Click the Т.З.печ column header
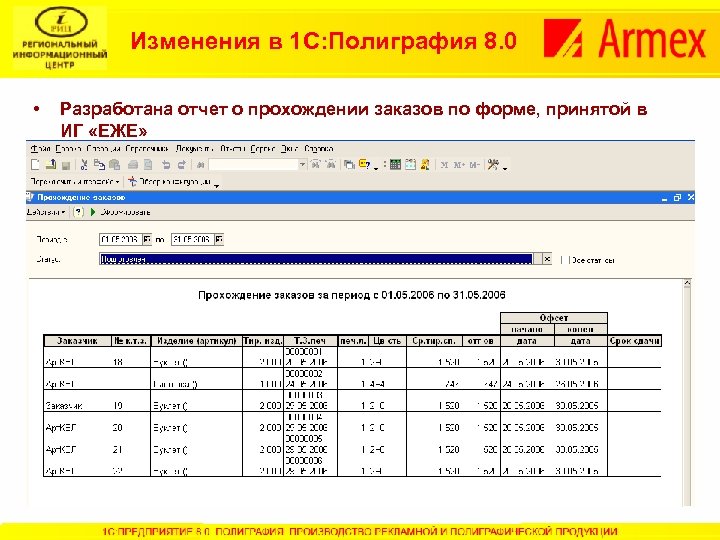 (310, 341)
